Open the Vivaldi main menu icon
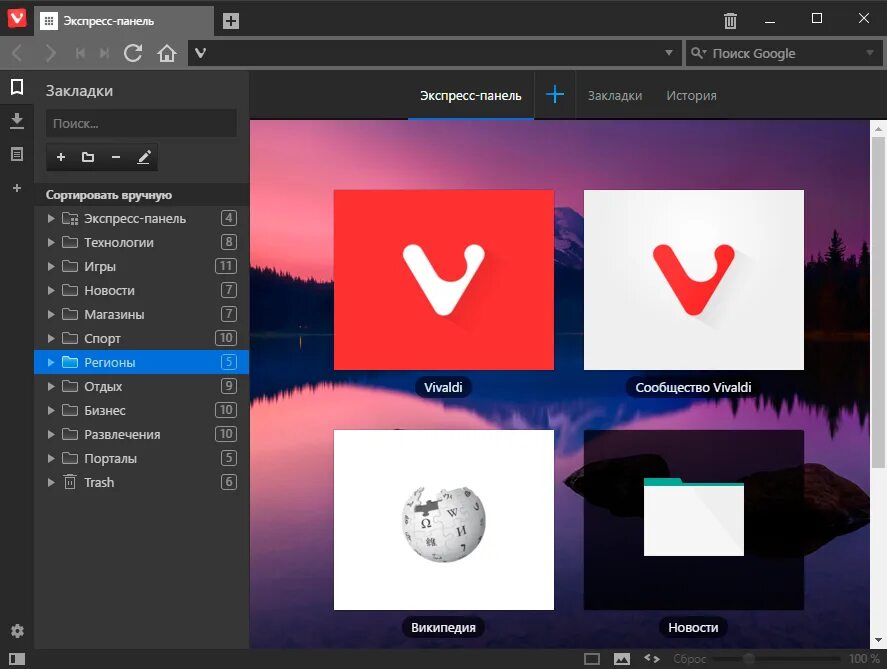 [x=16, y=18]
